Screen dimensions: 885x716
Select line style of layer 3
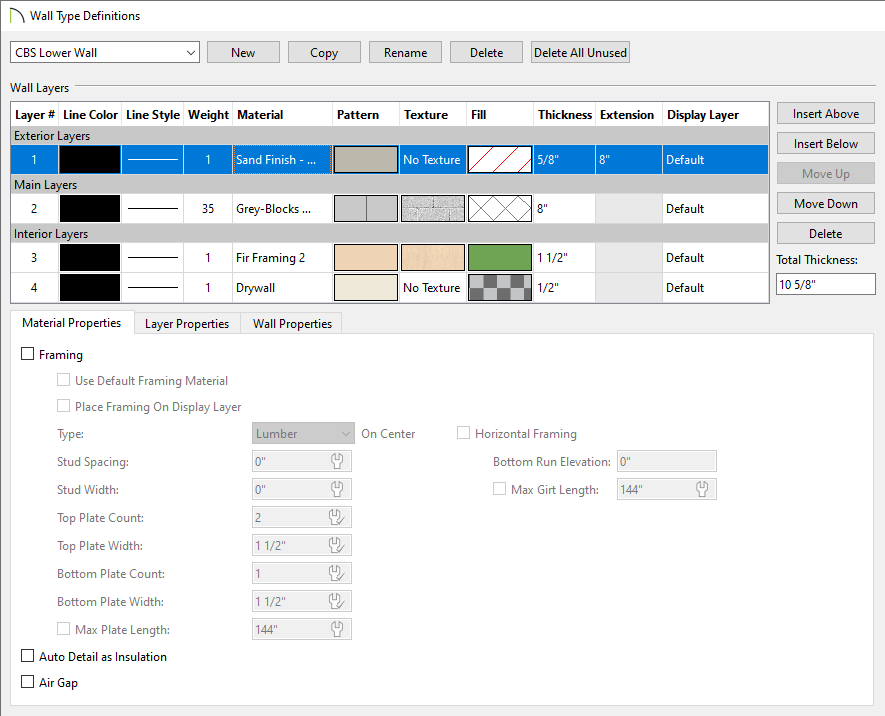152,258
